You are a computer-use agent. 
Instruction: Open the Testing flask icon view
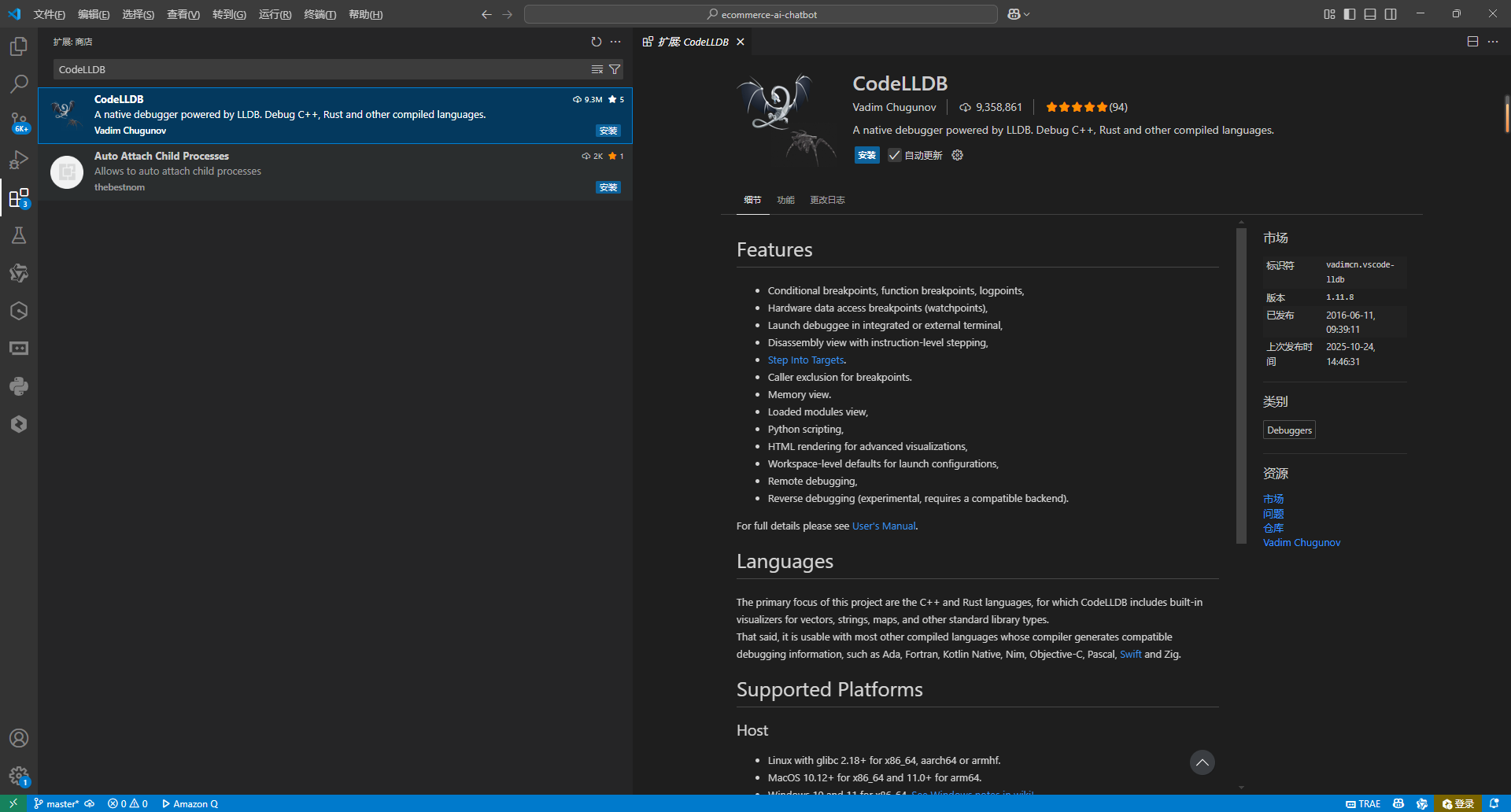click(x=19, y=235)
